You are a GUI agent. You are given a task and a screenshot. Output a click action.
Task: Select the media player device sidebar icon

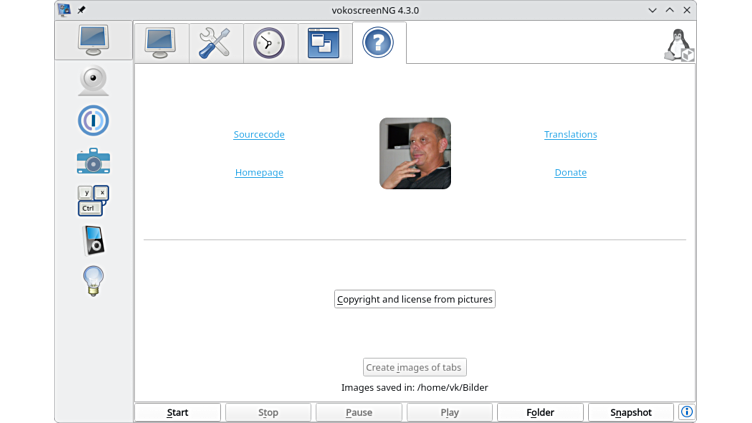click(x=93, y=241)
